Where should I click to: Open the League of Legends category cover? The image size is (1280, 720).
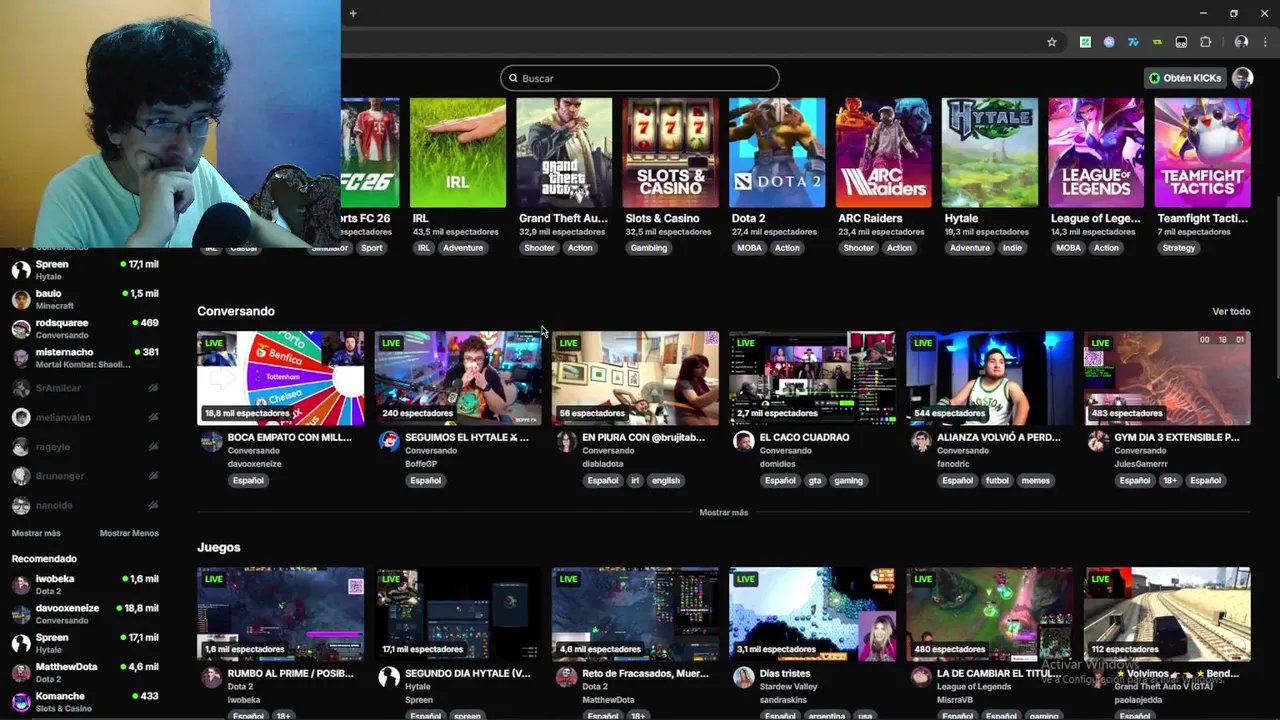(1096, 152)
